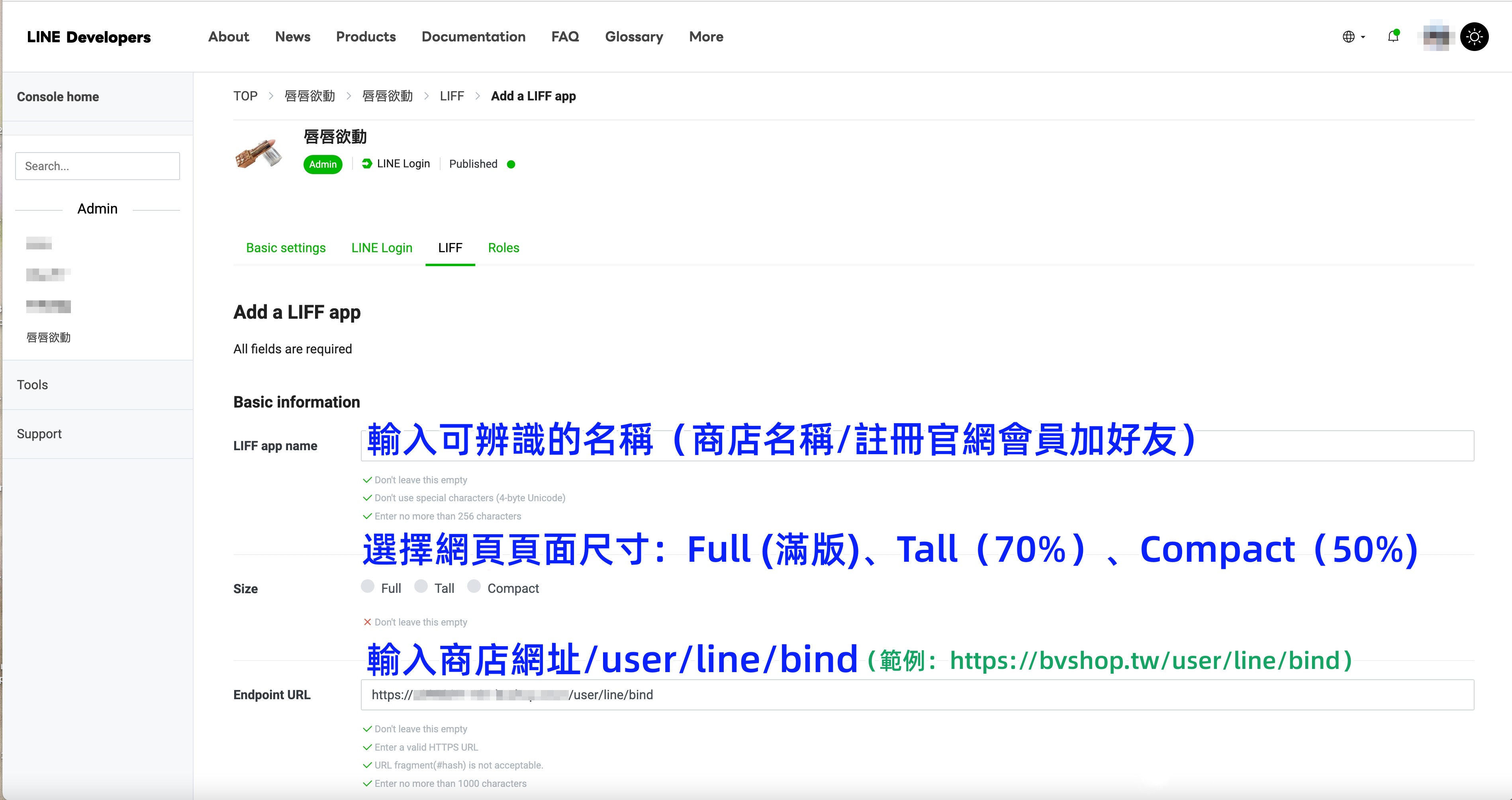Click the Published status indicator dot
The height and width of the screenshot is (800, 1512).
tap(511, 165)
